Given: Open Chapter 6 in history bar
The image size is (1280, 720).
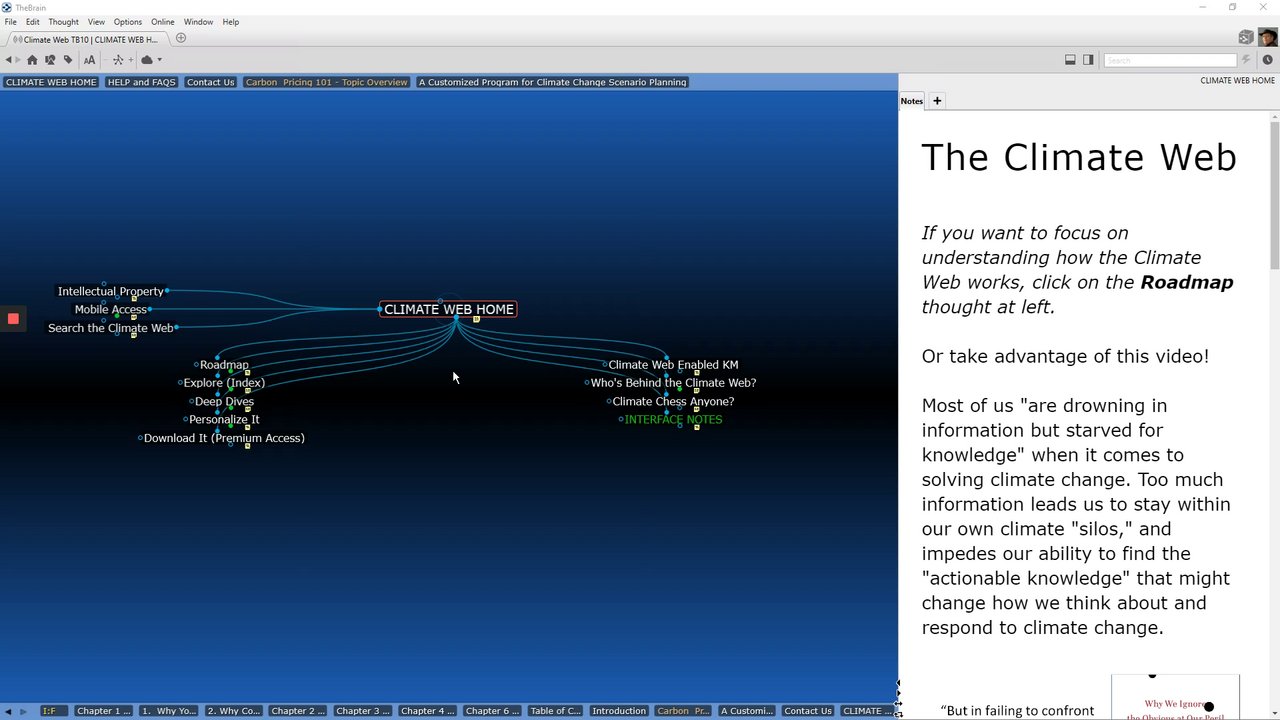Looking at the screenshot, I should click(492, 711).
